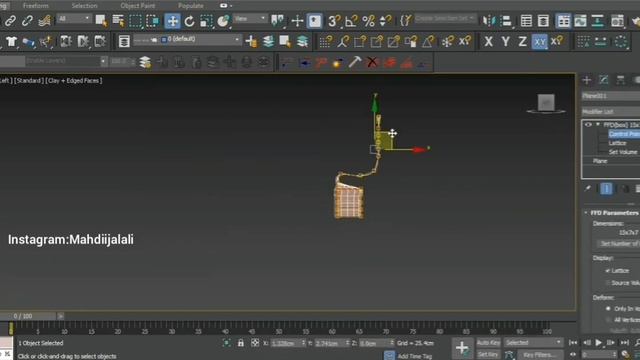Open the Schematic View icon
Image resolution: width=640 pixels, height=360 pixels.
[598, 21]
